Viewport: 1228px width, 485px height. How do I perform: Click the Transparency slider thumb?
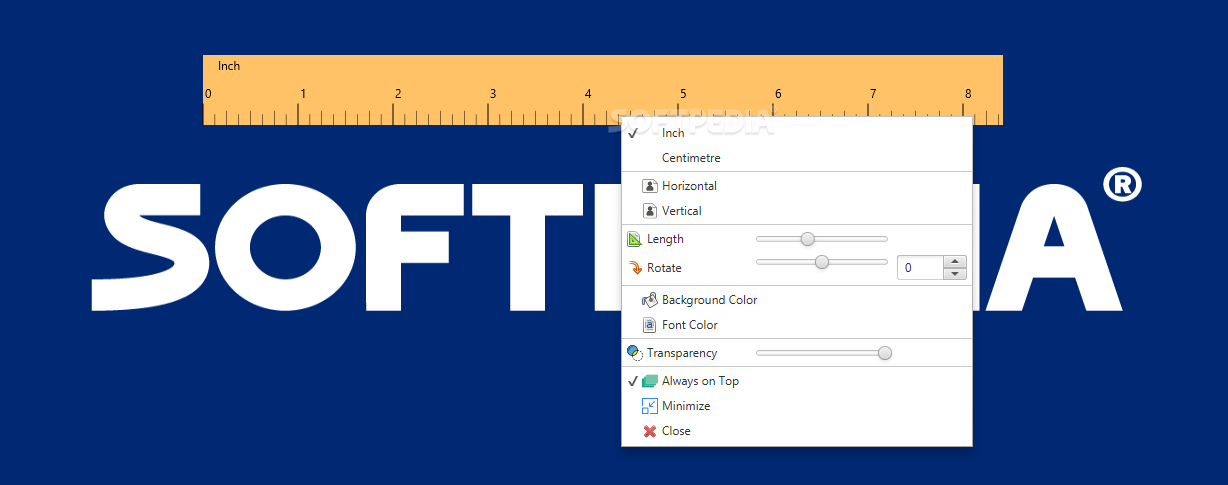(x=884, y=353)
